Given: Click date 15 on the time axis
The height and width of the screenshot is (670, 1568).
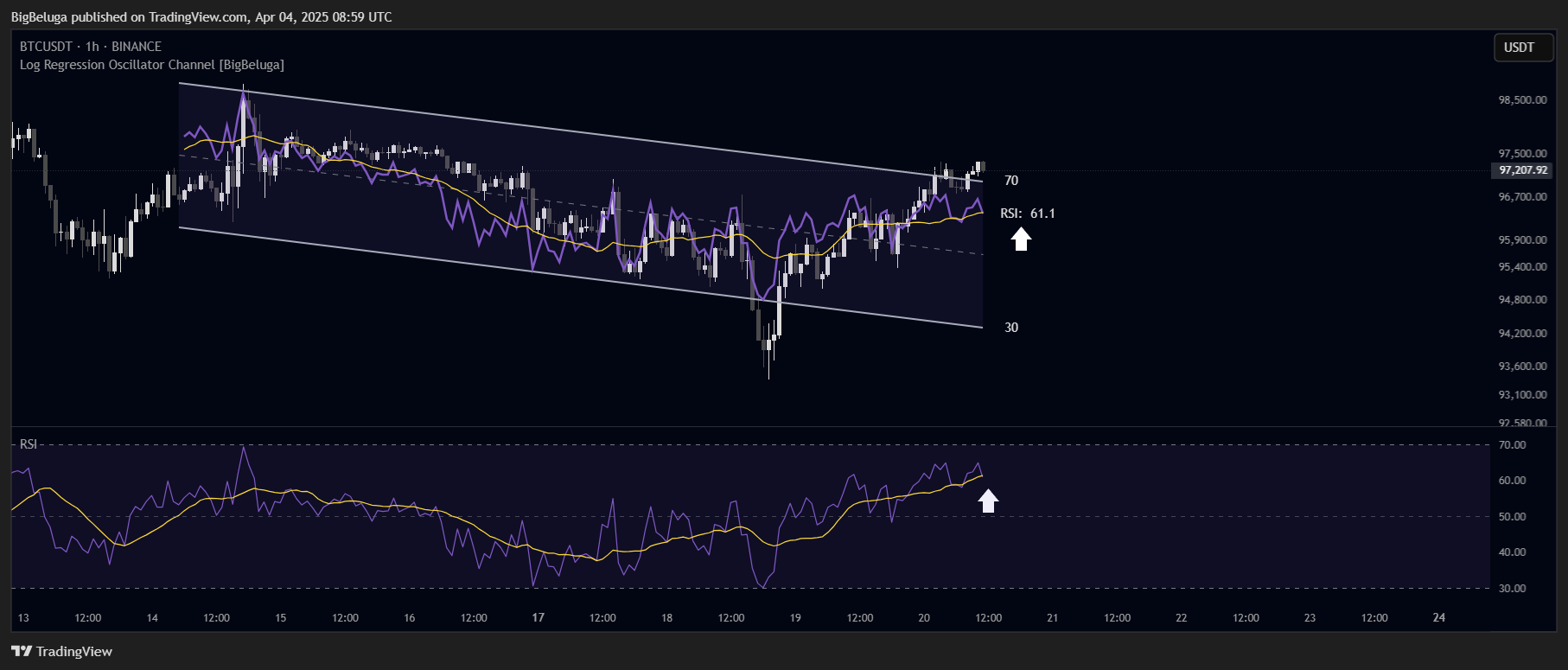Looking at the screenshot, I should [x=281, y=618].
